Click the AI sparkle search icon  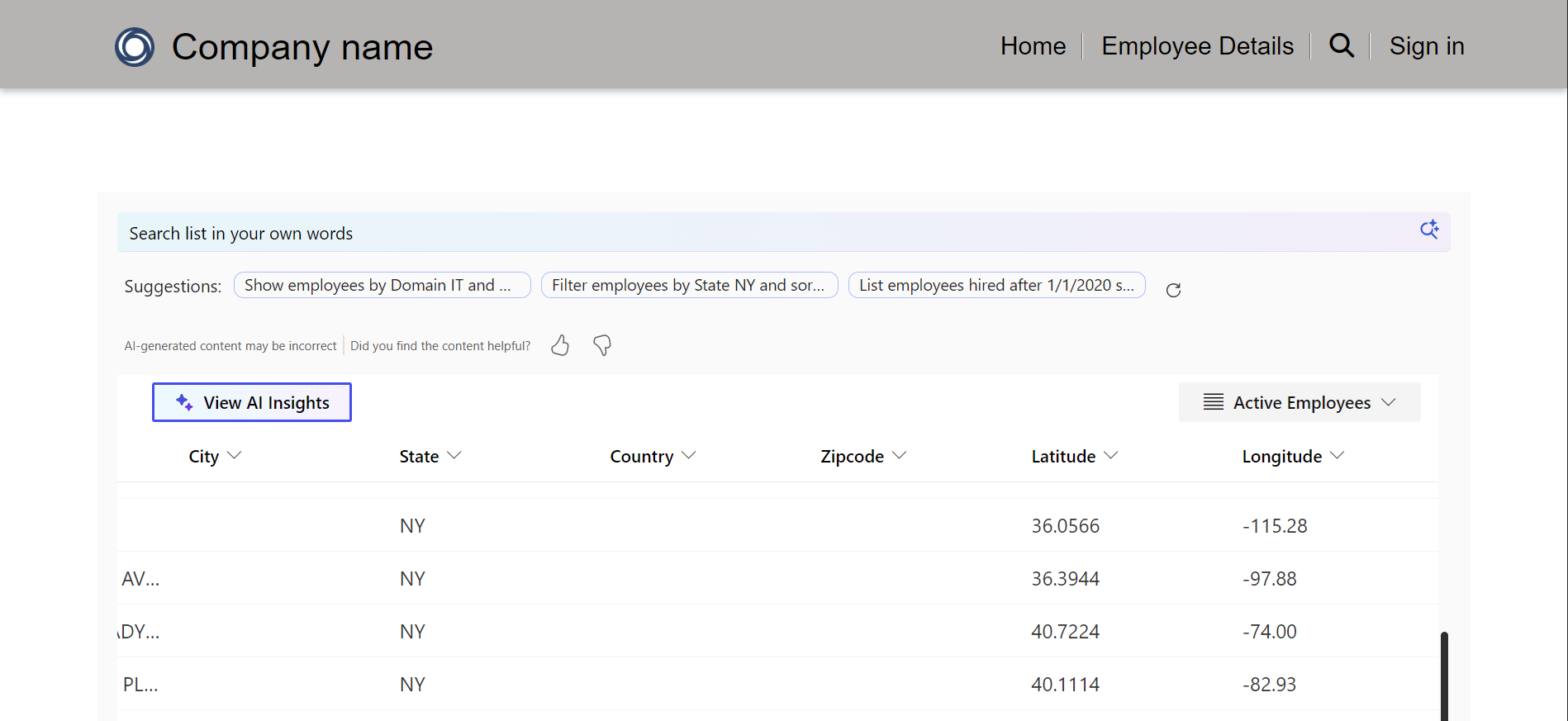[1429, 230]
